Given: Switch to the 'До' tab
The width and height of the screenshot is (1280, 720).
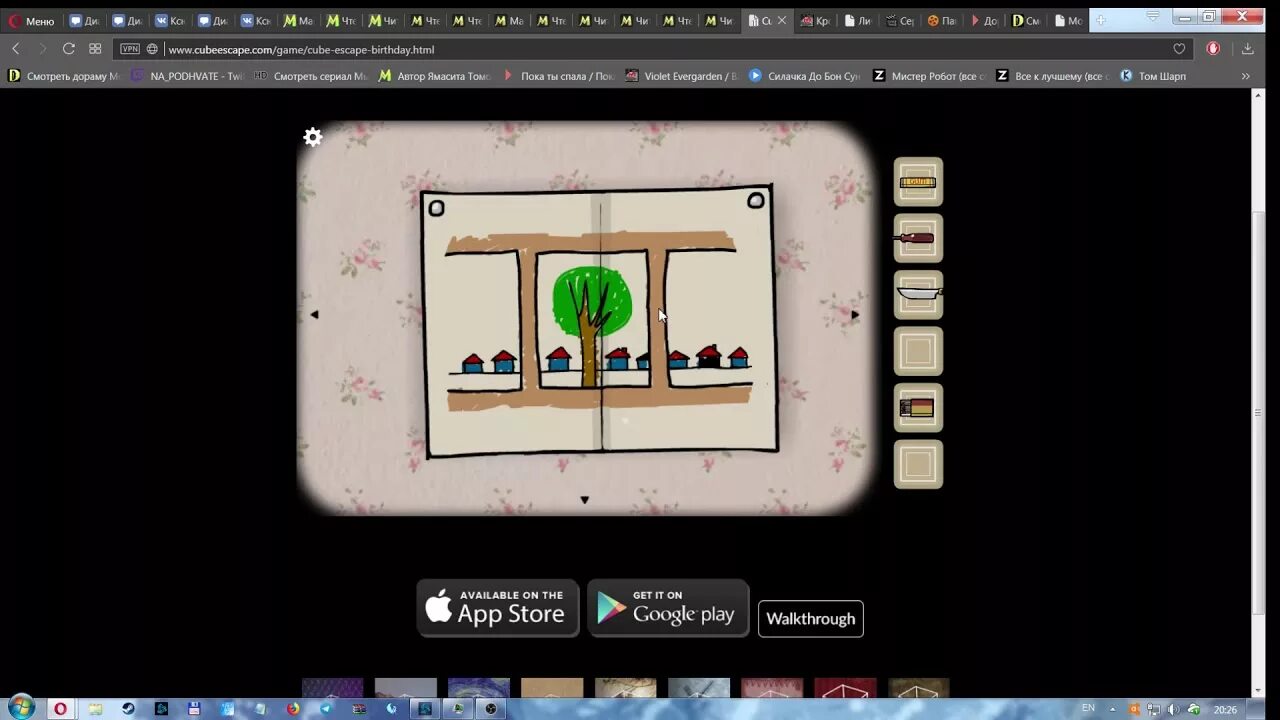Looking at the screenshot, I should tap(983, 21).
